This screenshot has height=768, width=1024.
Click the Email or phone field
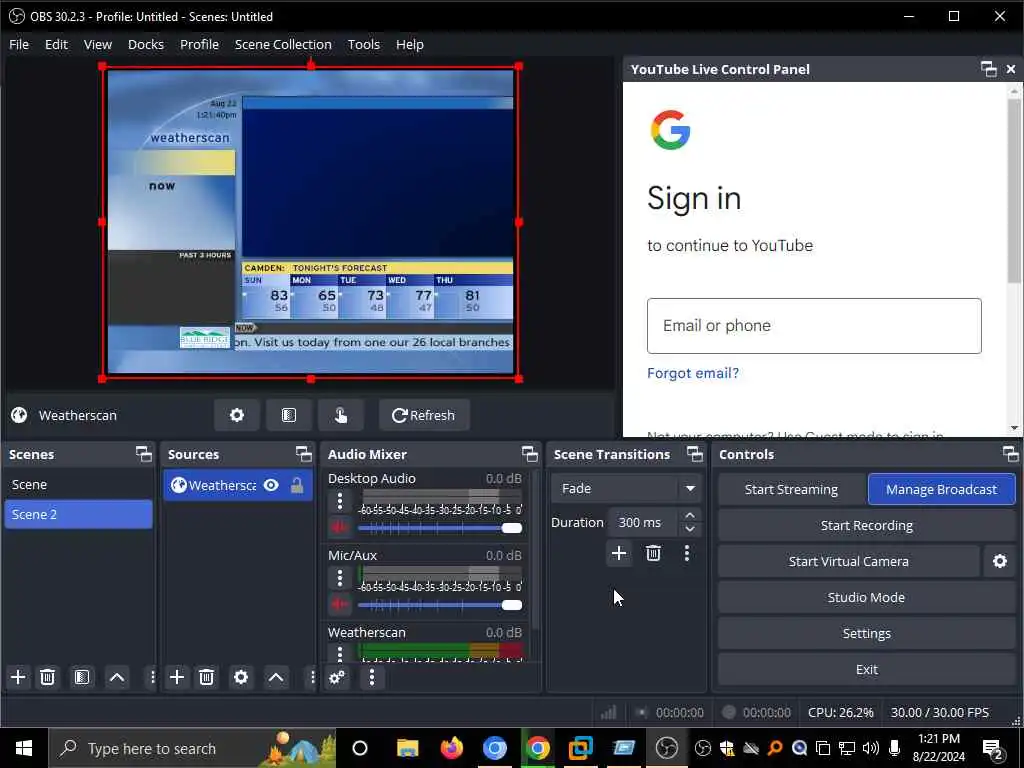click(814, 326)
